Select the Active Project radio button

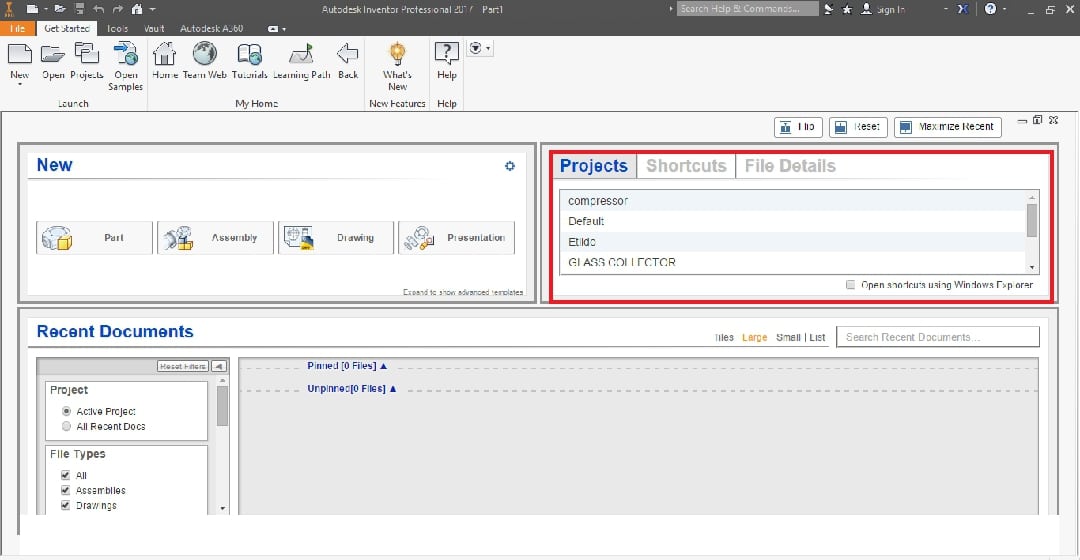coord(67,411)
